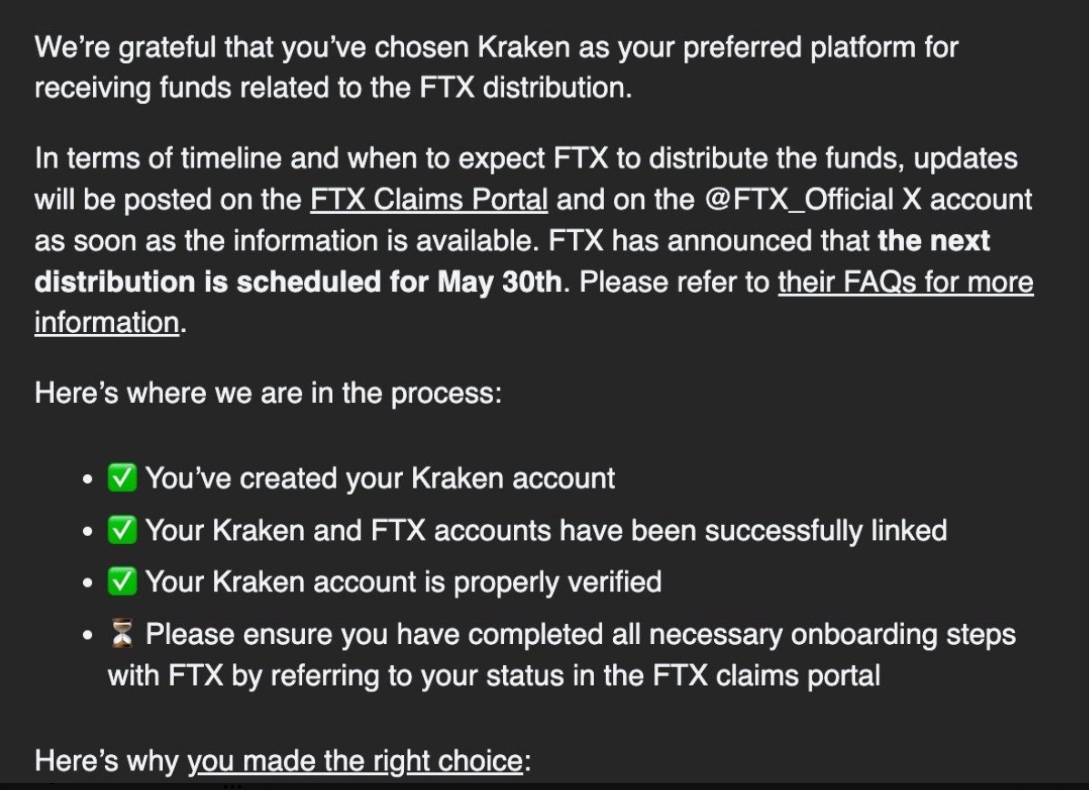Screen dimensions: 1089x790
Task: Click checkmark icon beside accounts successfully linked item
Action: tap(123, 530)
